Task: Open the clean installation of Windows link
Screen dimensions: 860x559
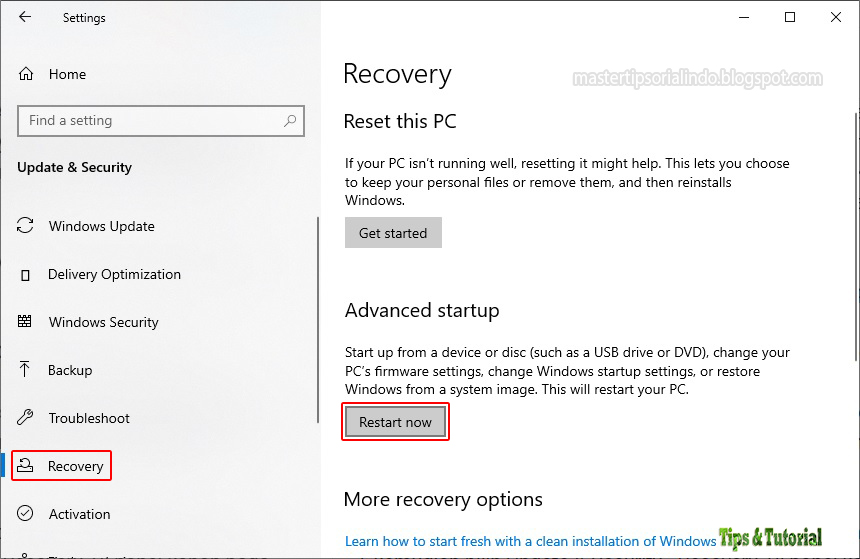Action: (530, 541)
